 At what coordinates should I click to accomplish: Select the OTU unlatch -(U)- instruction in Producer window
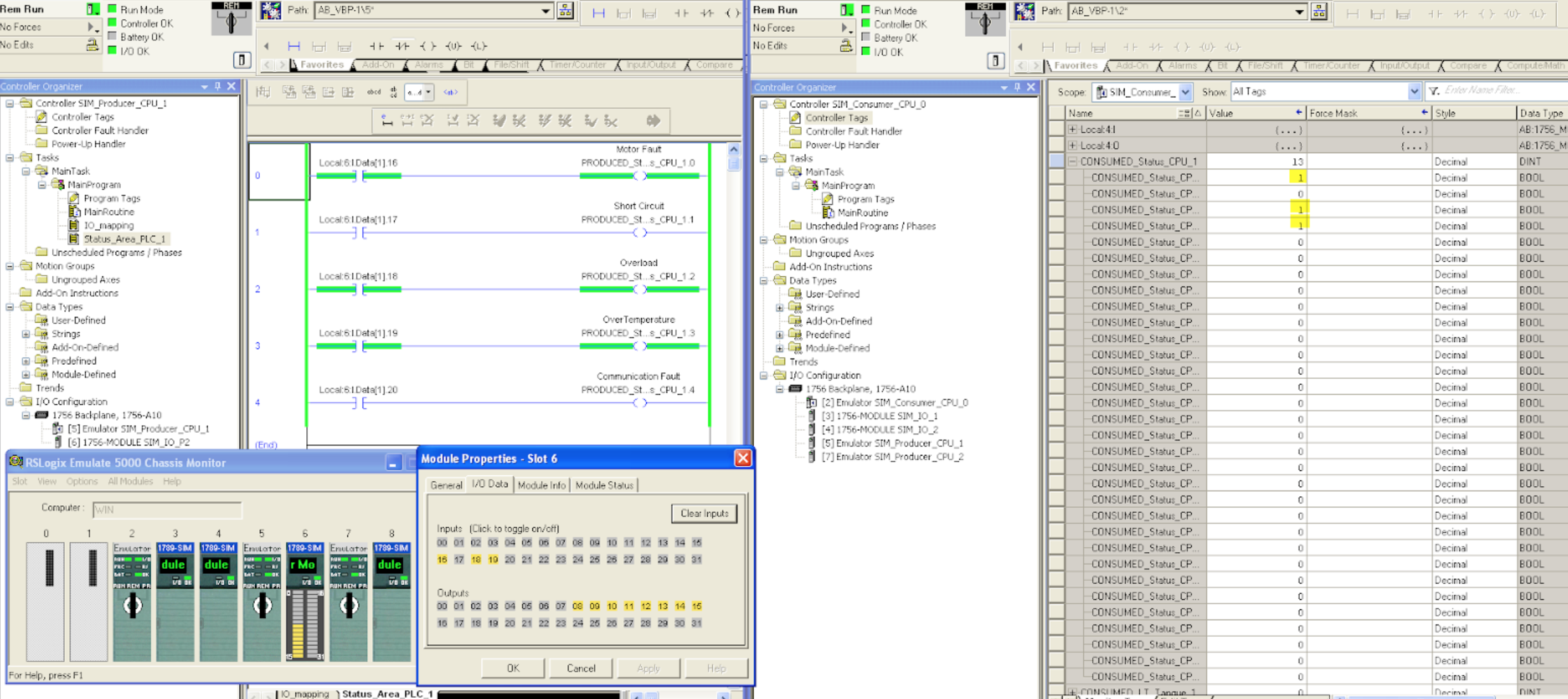(453, 46)
